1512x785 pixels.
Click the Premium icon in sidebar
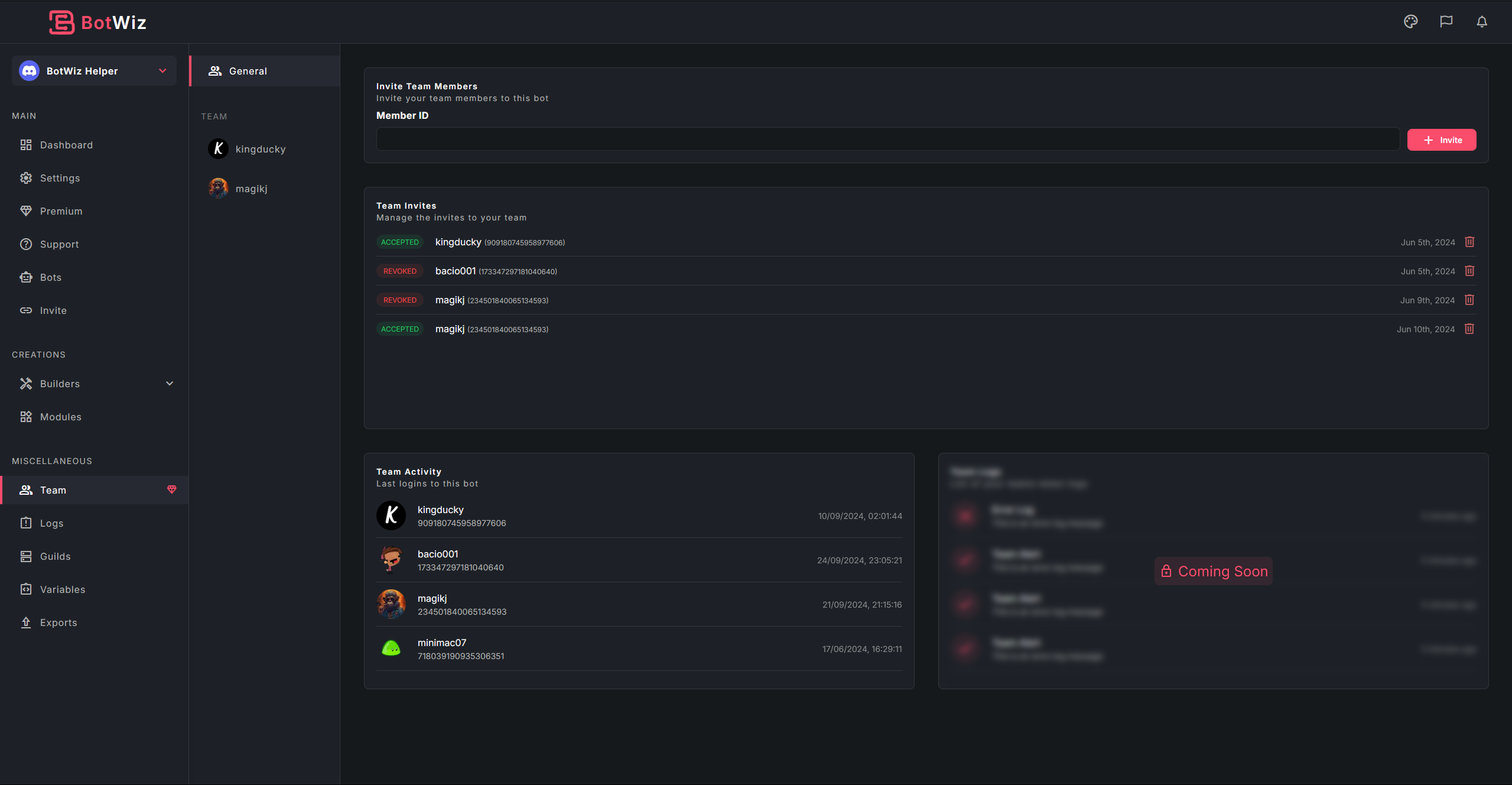[x=26, y=210]
